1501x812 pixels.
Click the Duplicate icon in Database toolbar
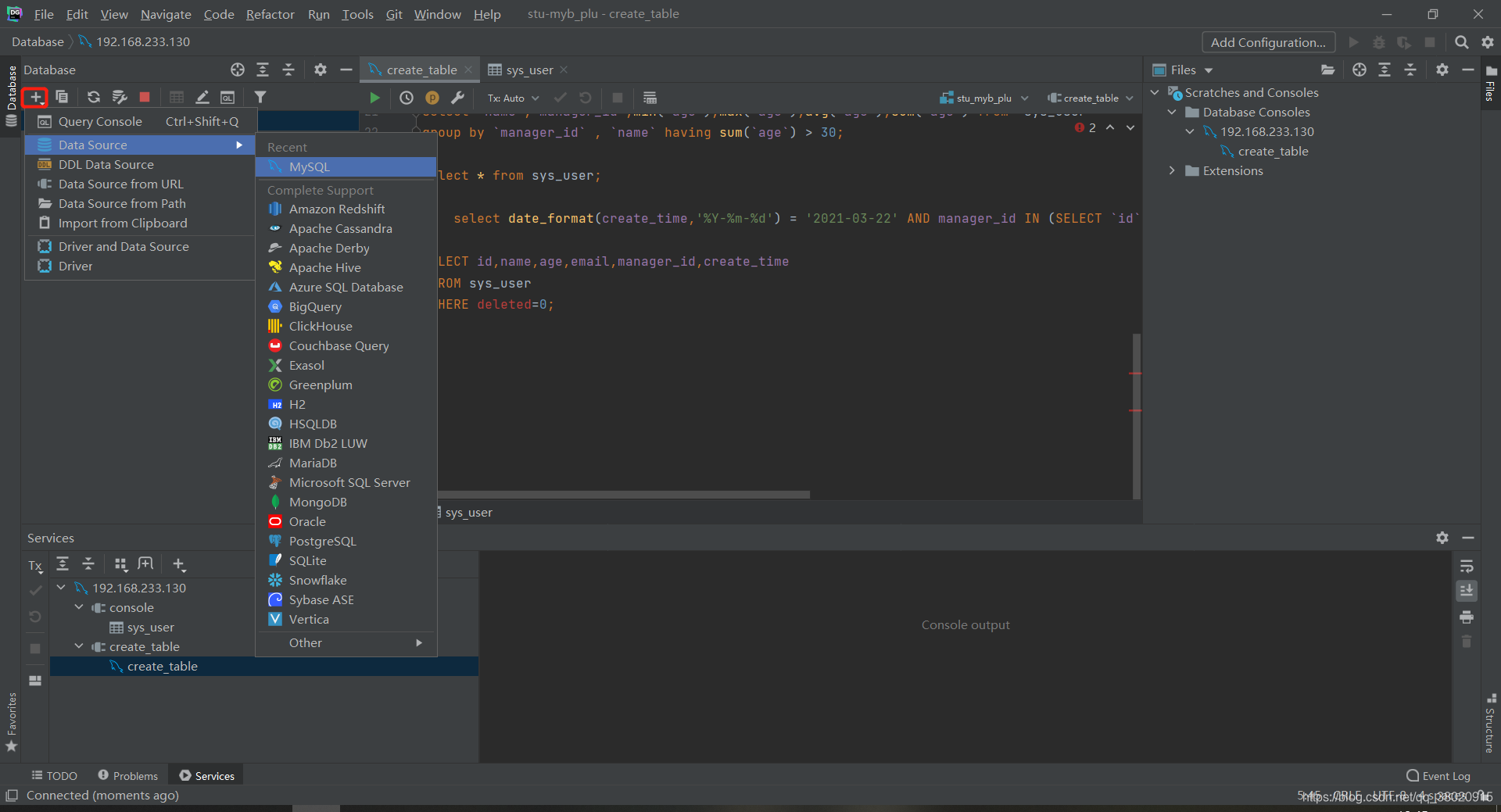tap(62, 97)
